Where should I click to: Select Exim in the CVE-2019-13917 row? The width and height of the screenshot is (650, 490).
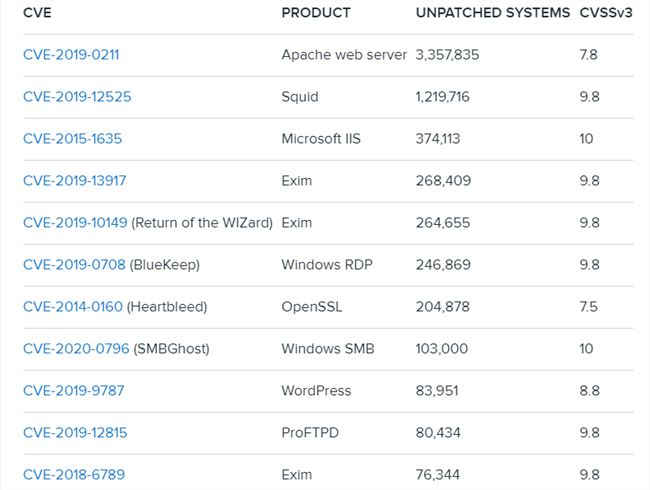296,181
